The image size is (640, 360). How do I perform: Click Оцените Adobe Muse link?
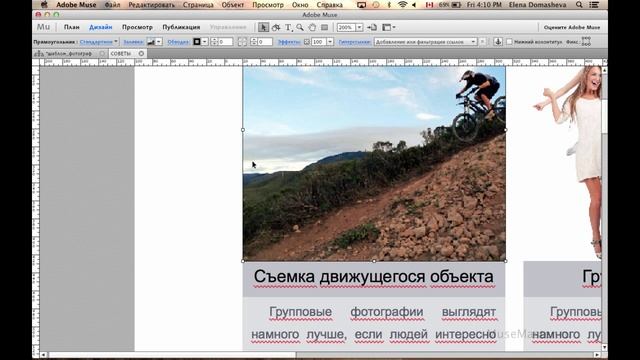pyautogui.click(x=572, y=27)
